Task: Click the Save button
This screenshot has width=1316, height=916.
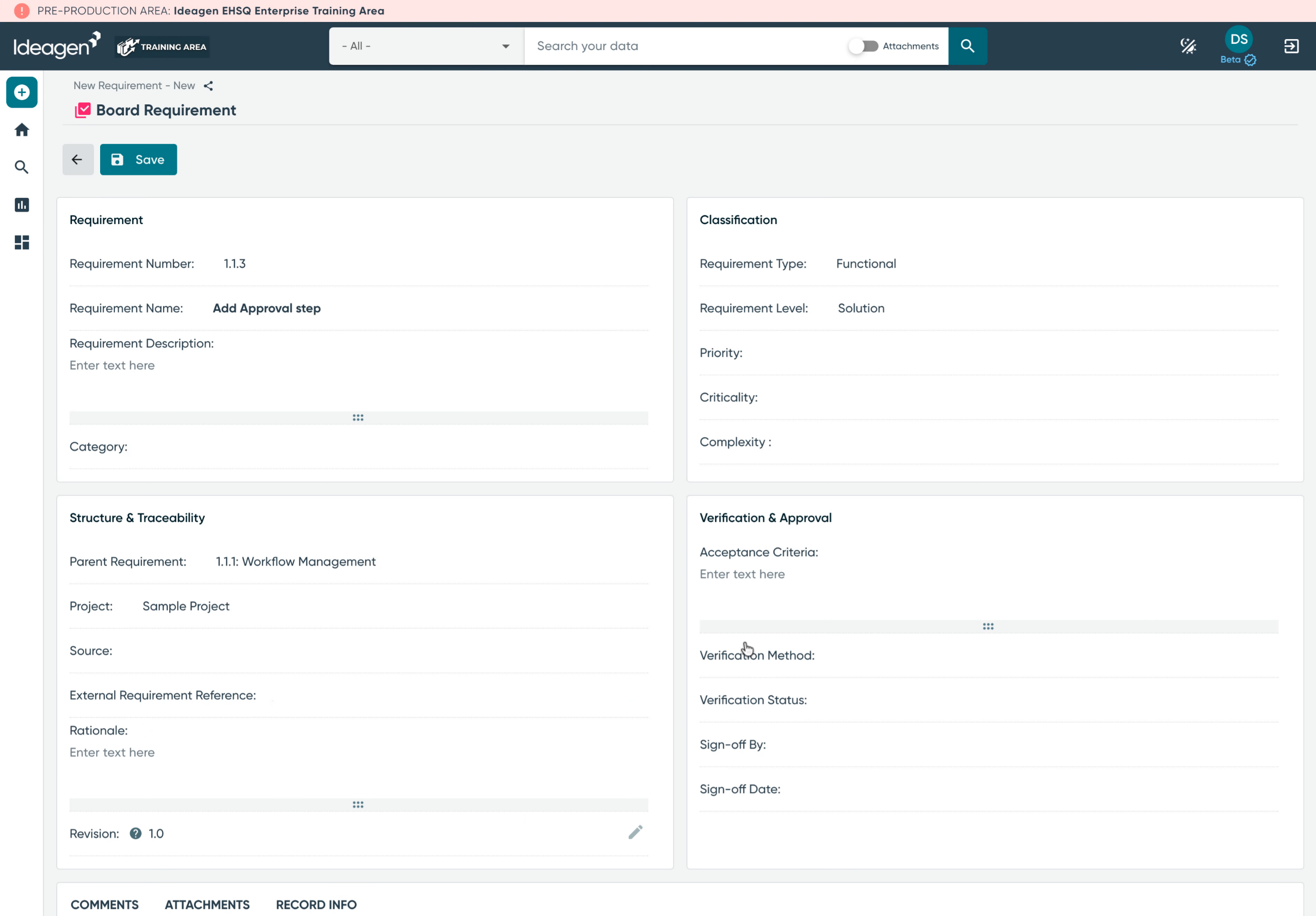Action: coord(138,160)
